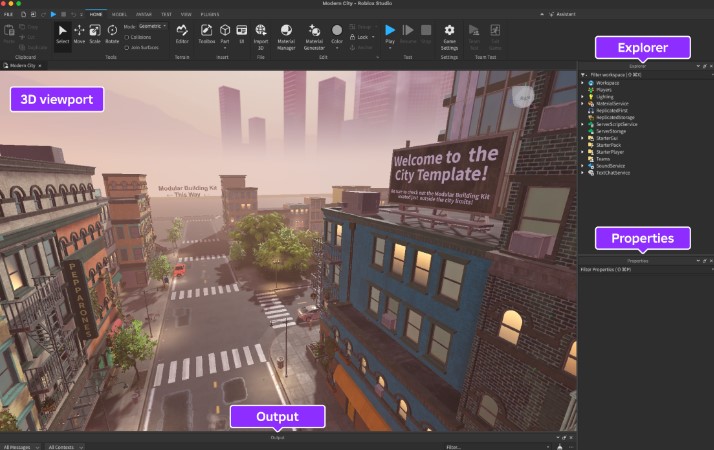Click the Stop playtest button
Viewport: 714px width, 450px height.
tap(426, 34)
